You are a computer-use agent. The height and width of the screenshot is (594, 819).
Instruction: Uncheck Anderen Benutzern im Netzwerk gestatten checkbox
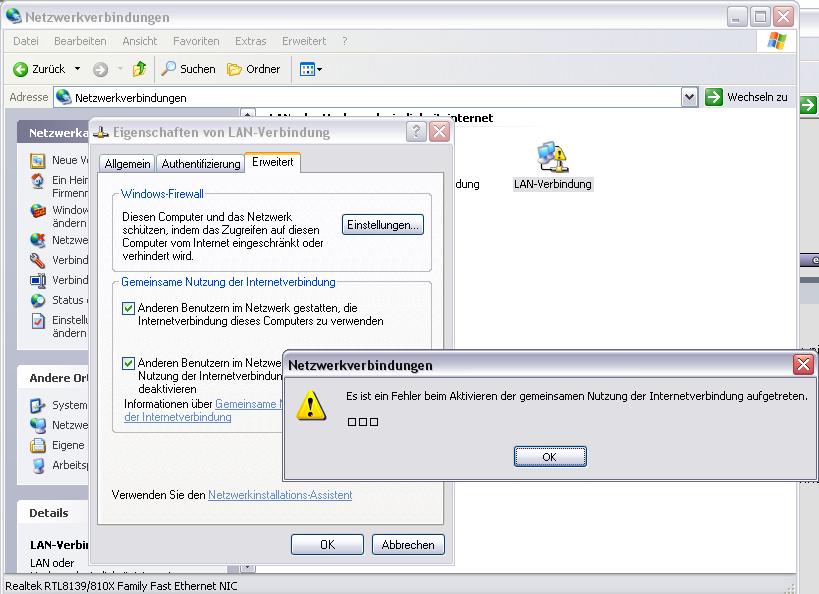[x=129, y=309]
